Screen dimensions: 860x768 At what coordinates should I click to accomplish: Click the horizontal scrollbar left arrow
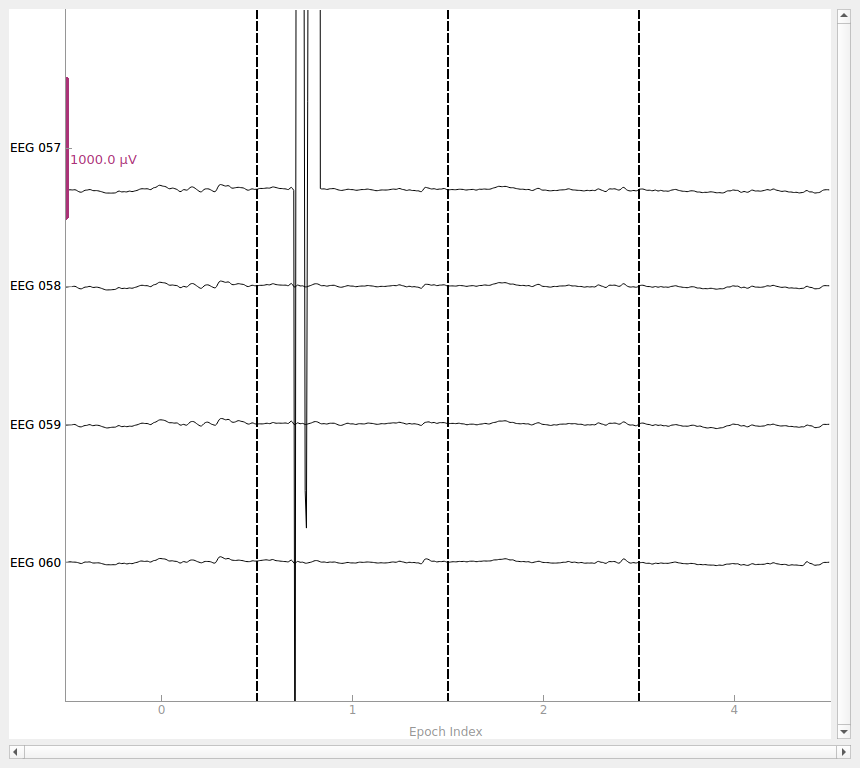click(x=15, y=752)
